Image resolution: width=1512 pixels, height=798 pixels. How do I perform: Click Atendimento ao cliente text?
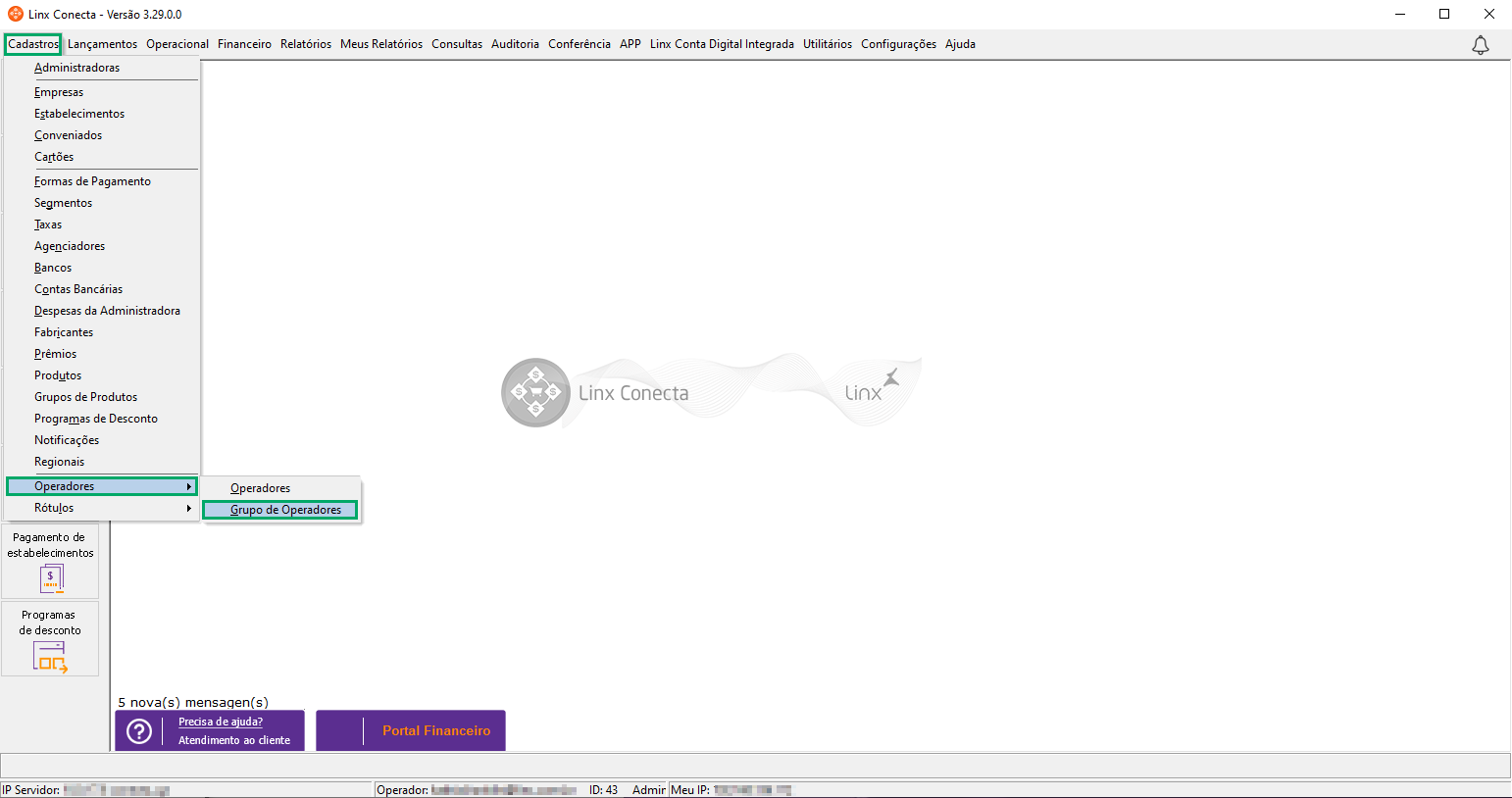[234, 740]
